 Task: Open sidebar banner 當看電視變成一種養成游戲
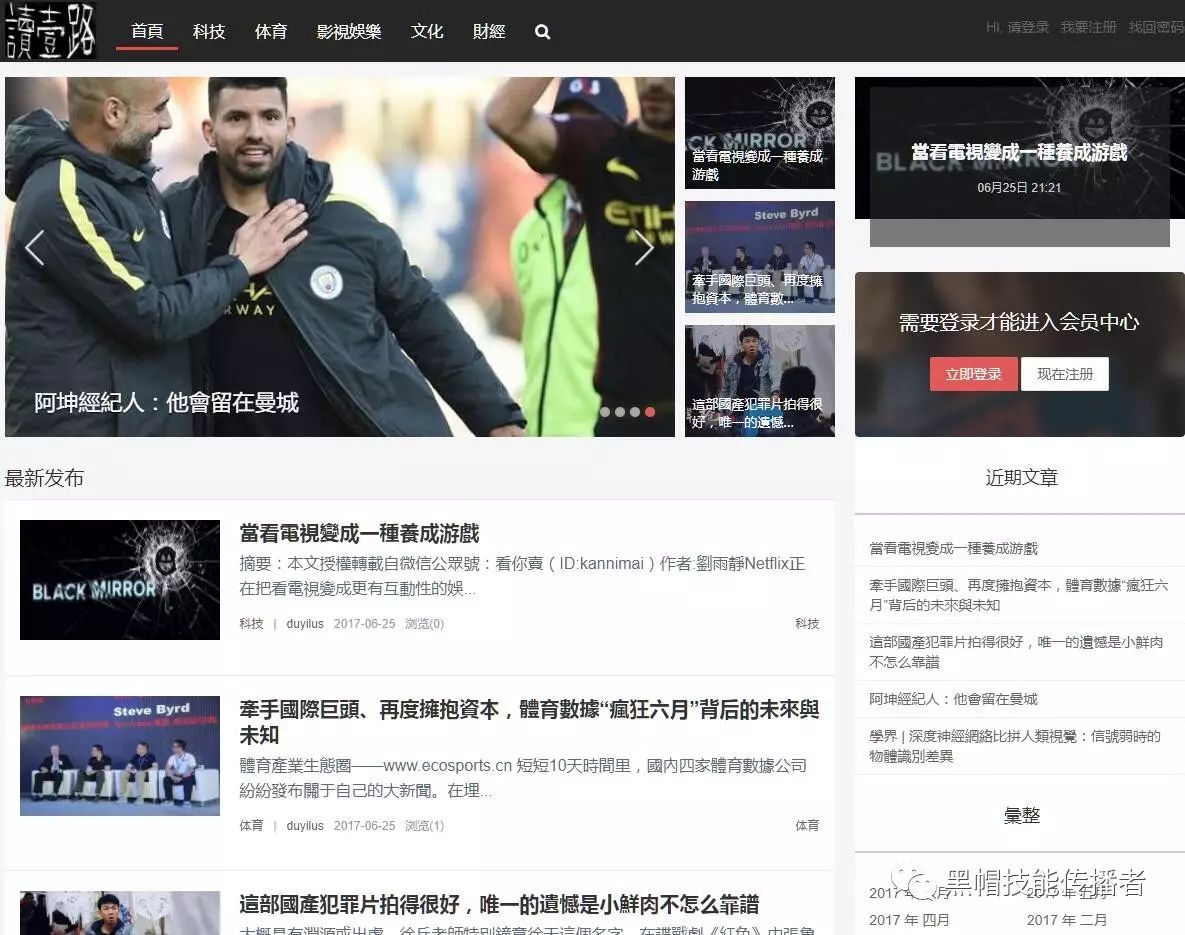(1019, 152)
